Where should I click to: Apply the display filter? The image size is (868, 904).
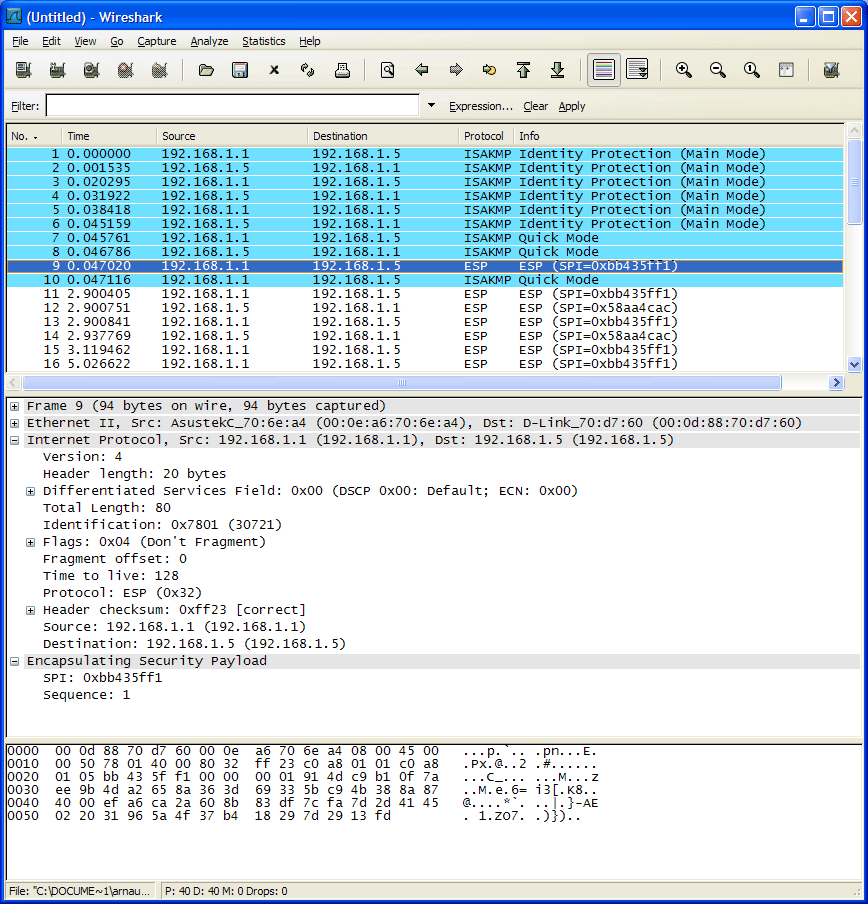tap(572, 106)
